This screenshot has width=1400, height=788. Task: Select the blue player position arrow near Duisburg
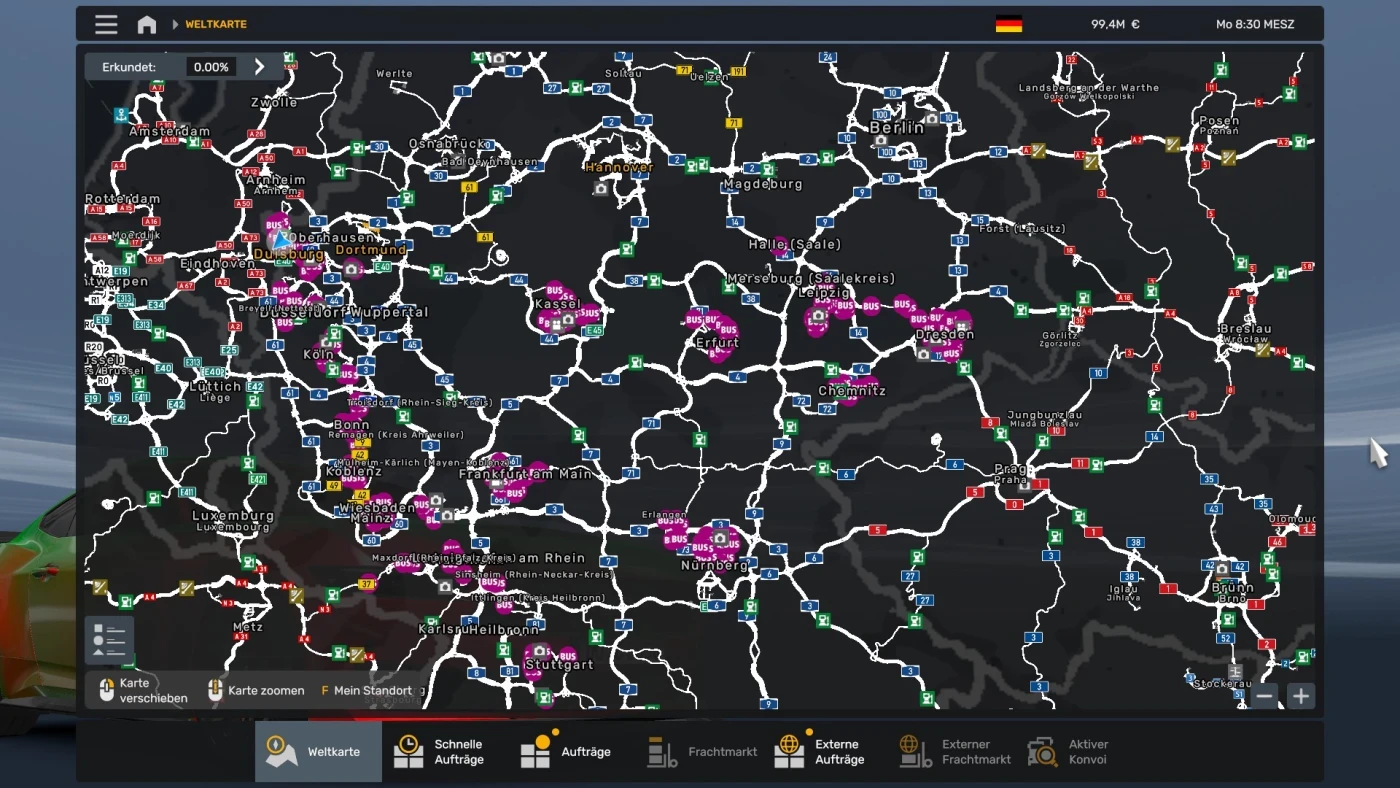pyautogui.click(x=282, y=240)
